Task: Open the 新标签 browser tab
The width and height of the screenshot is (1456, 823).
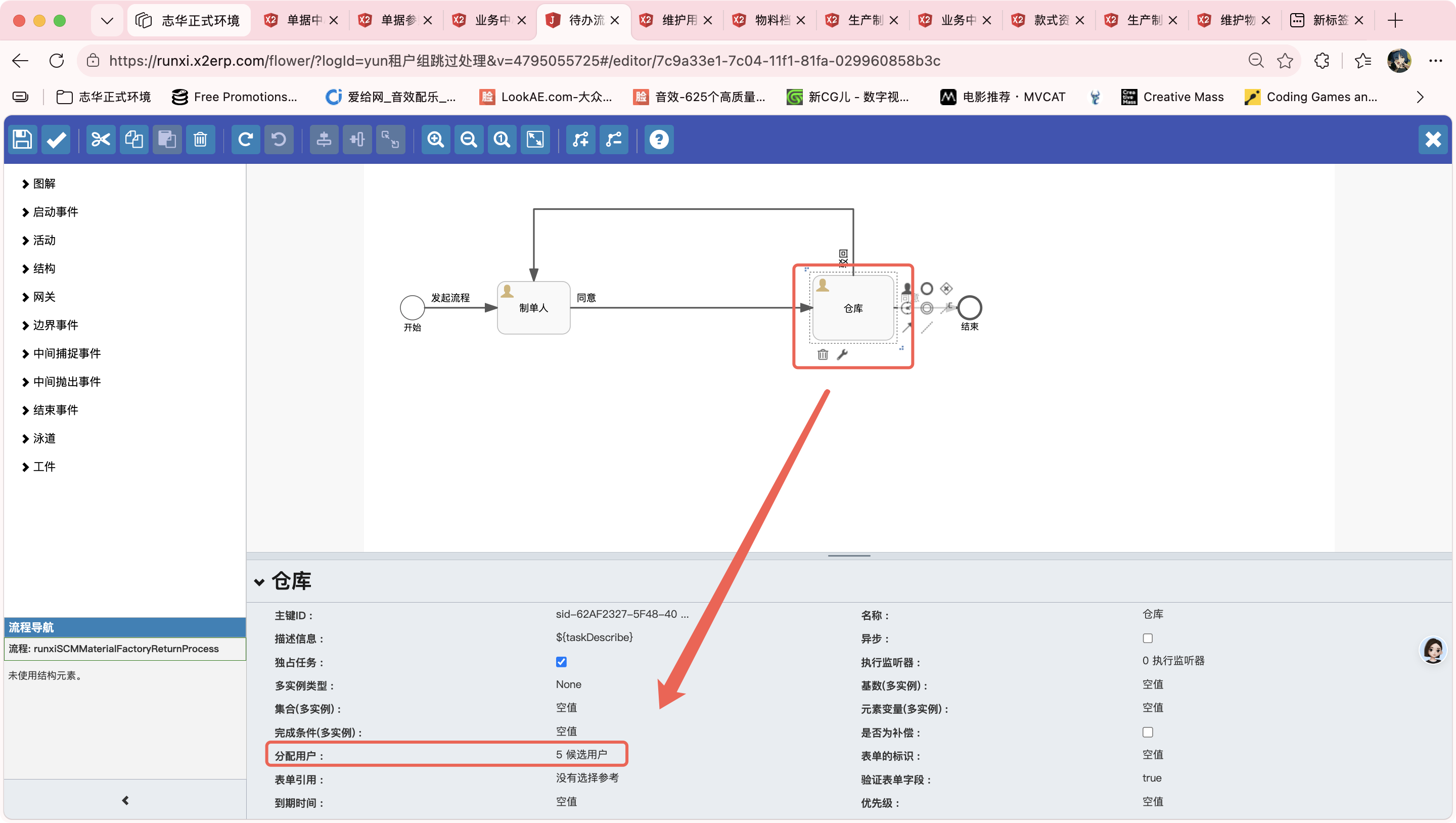Action: pyautogui.click(x=1327, y=20)
